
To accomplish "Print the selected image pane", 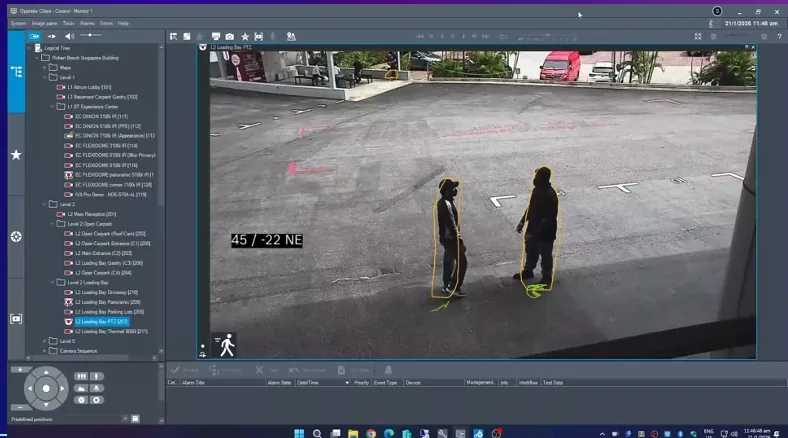I will point(216,37).
